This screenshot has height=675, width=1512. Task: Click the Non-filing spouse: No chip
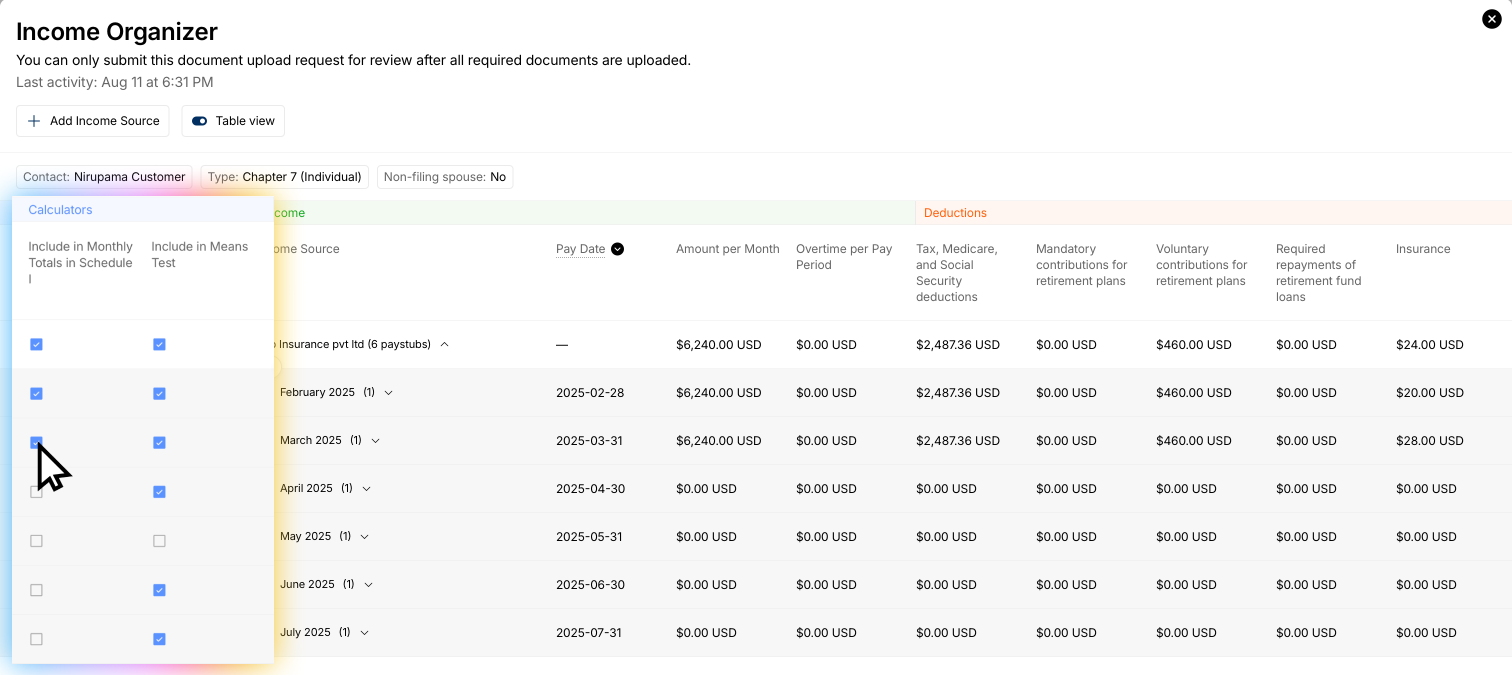point(445,177)
